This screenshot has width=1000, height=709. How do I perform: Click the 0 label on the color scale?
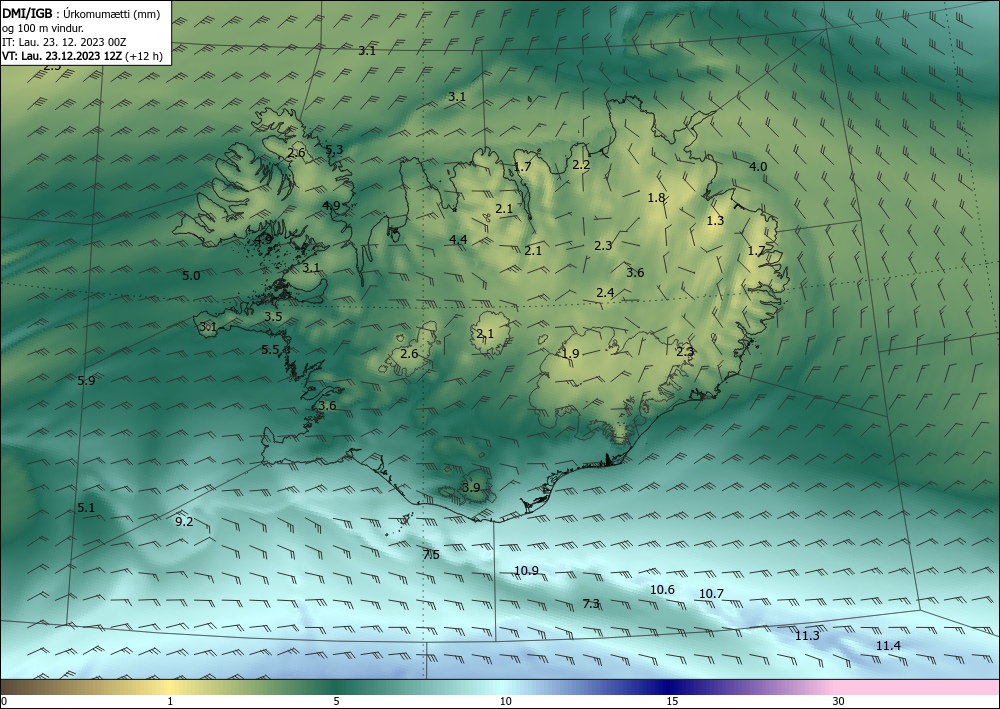[4, 701]
